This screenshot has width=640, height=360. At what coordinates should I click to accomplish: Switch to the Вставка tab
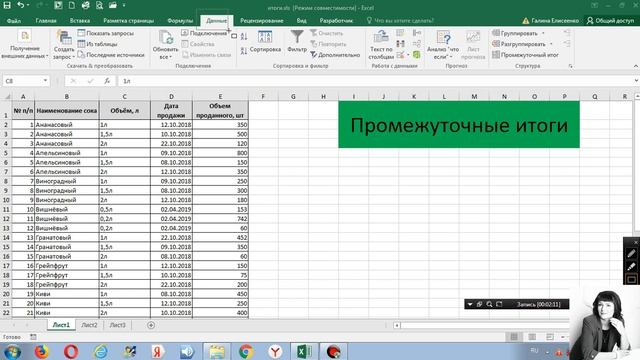pyautogui.click(x=80, y=20)
